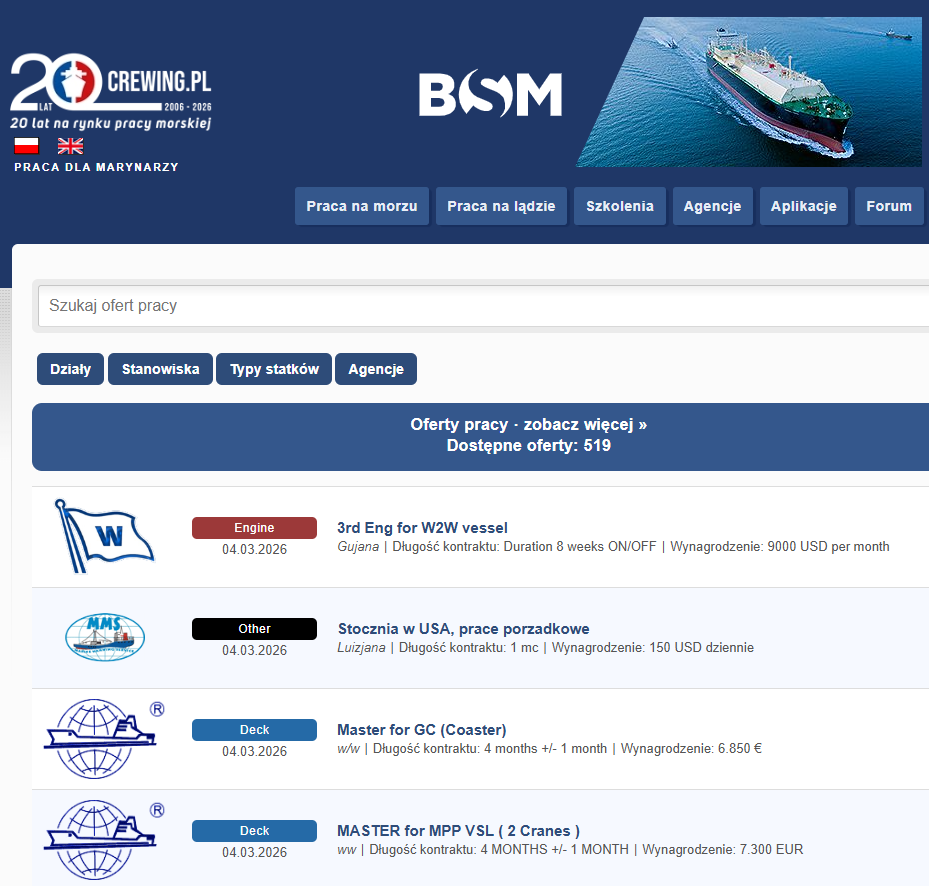The height and width of the screenshot is (886, 929).
Task: Click the Crewing.pl 20 lat logo
Action: (110, 92)
